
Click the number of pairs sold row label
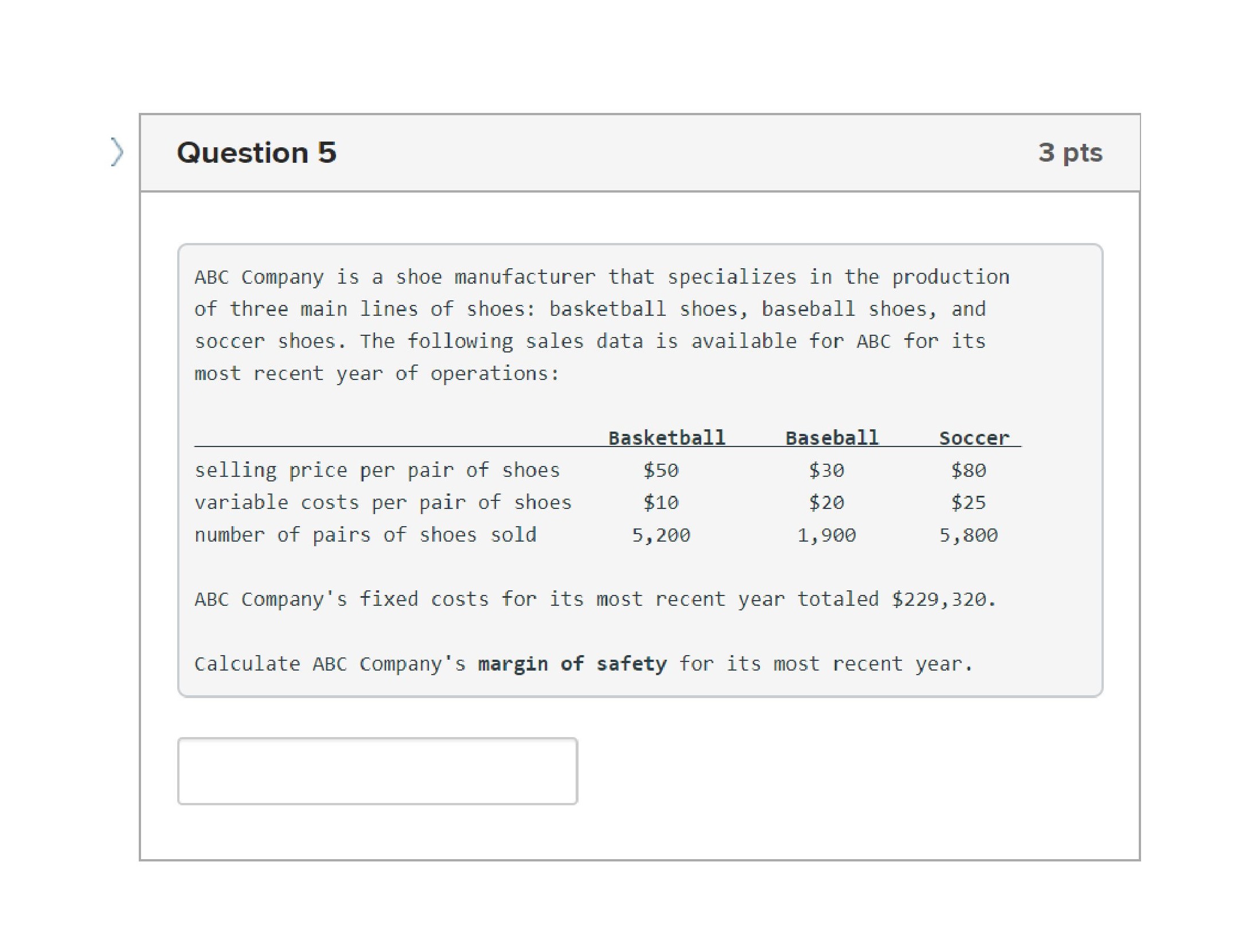(x=365, y=535)
